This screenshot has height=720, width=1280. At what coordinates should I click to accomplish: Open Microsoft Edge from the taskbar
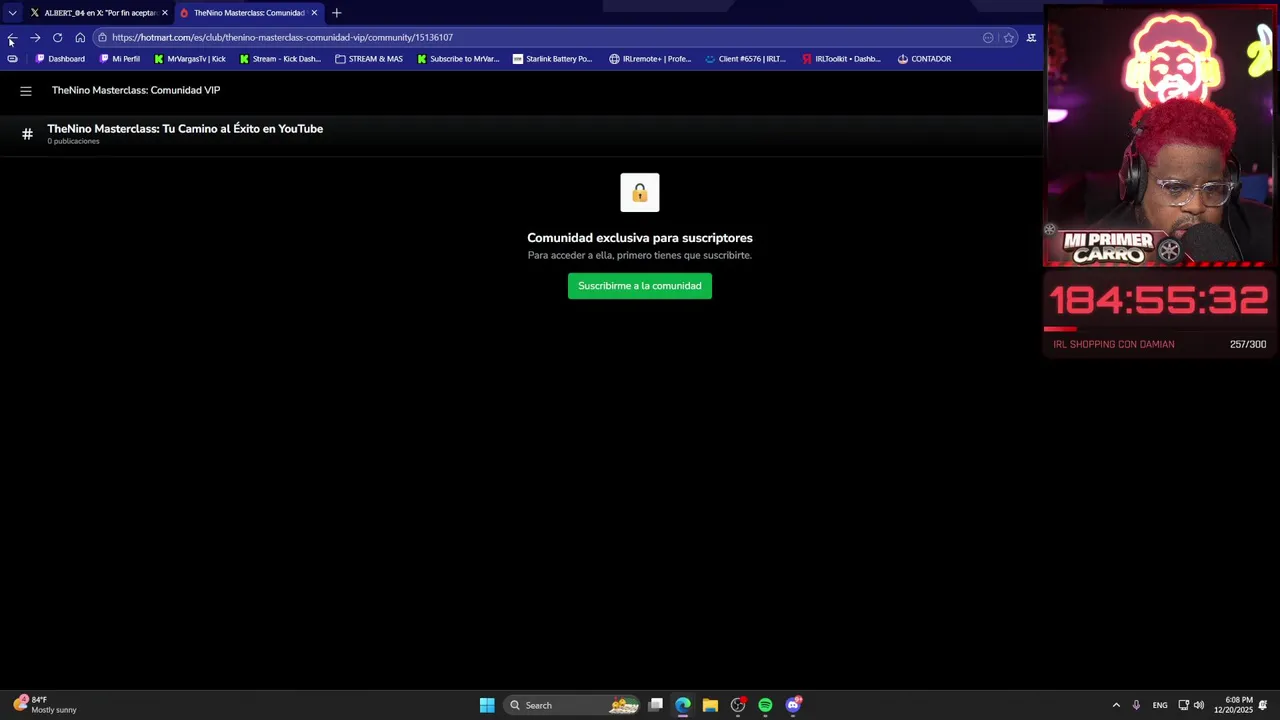tap(683, 705)
